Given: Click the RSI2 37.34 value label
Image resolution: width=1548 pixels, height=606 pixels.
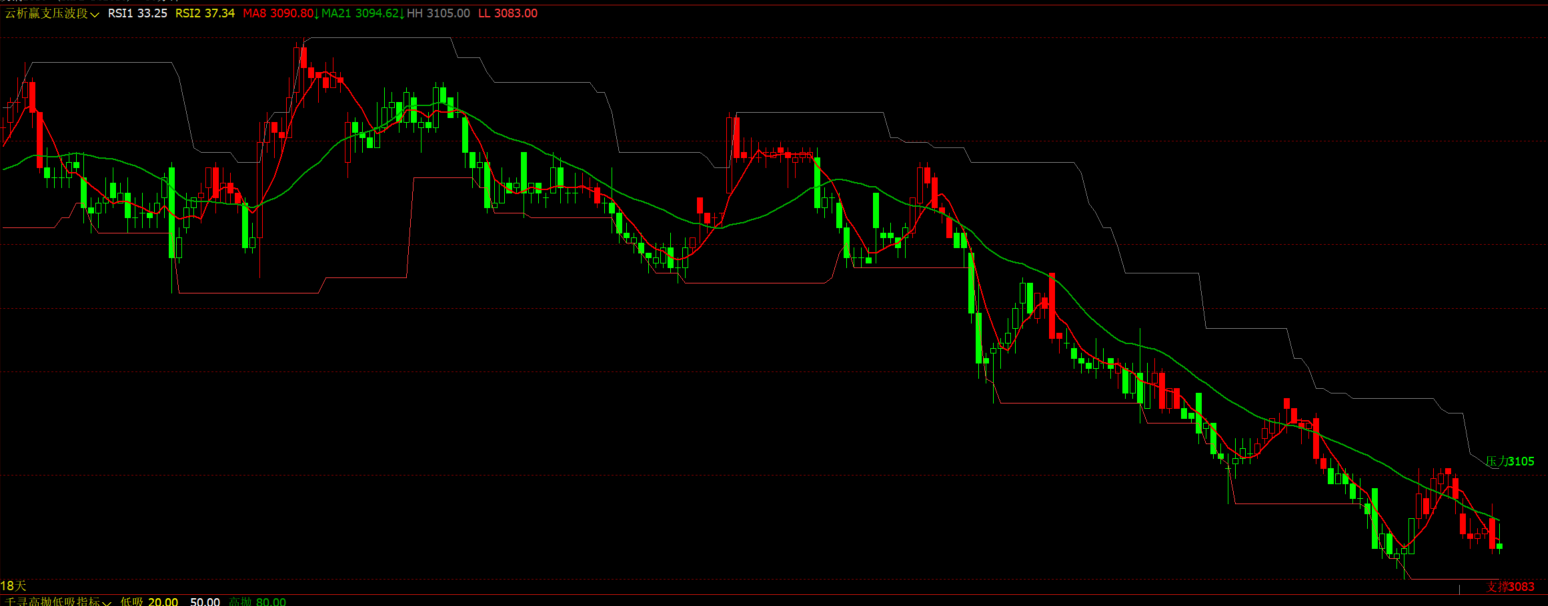Looking at the screenshot, I should (205, 13).
